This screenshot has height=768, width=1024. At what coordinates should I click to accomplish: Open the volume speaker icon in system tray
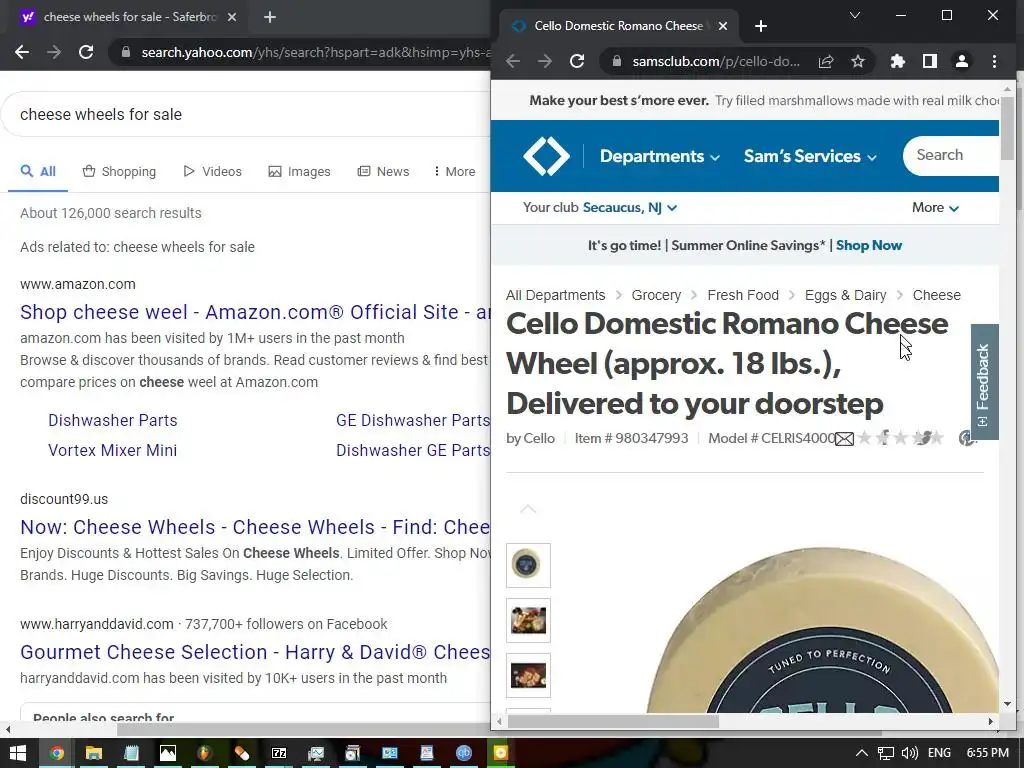[909, 753]
